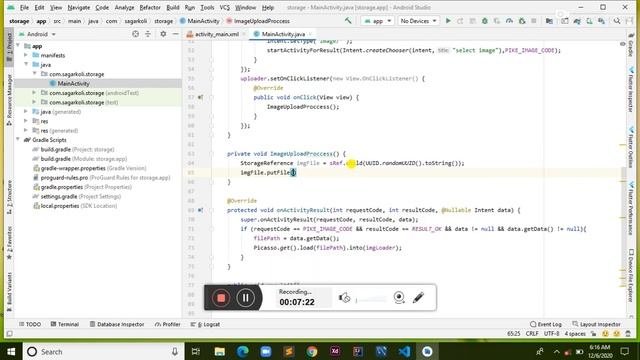Screen dimensions: 640x360
Task: Click the locate-file target icon in Project panel
Action: point(136,34)
